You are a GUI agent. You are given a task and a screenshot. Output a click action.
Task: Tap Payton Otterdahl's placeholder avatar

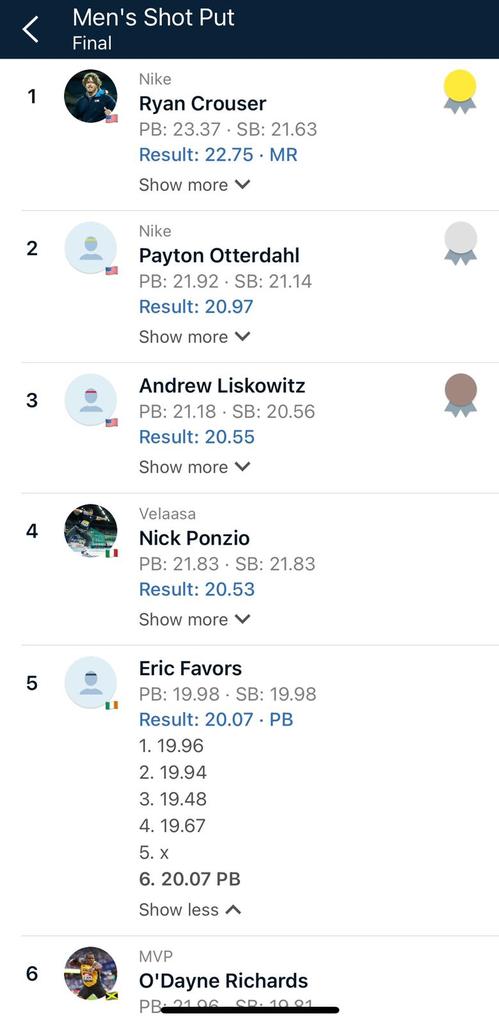coord(91,248)
